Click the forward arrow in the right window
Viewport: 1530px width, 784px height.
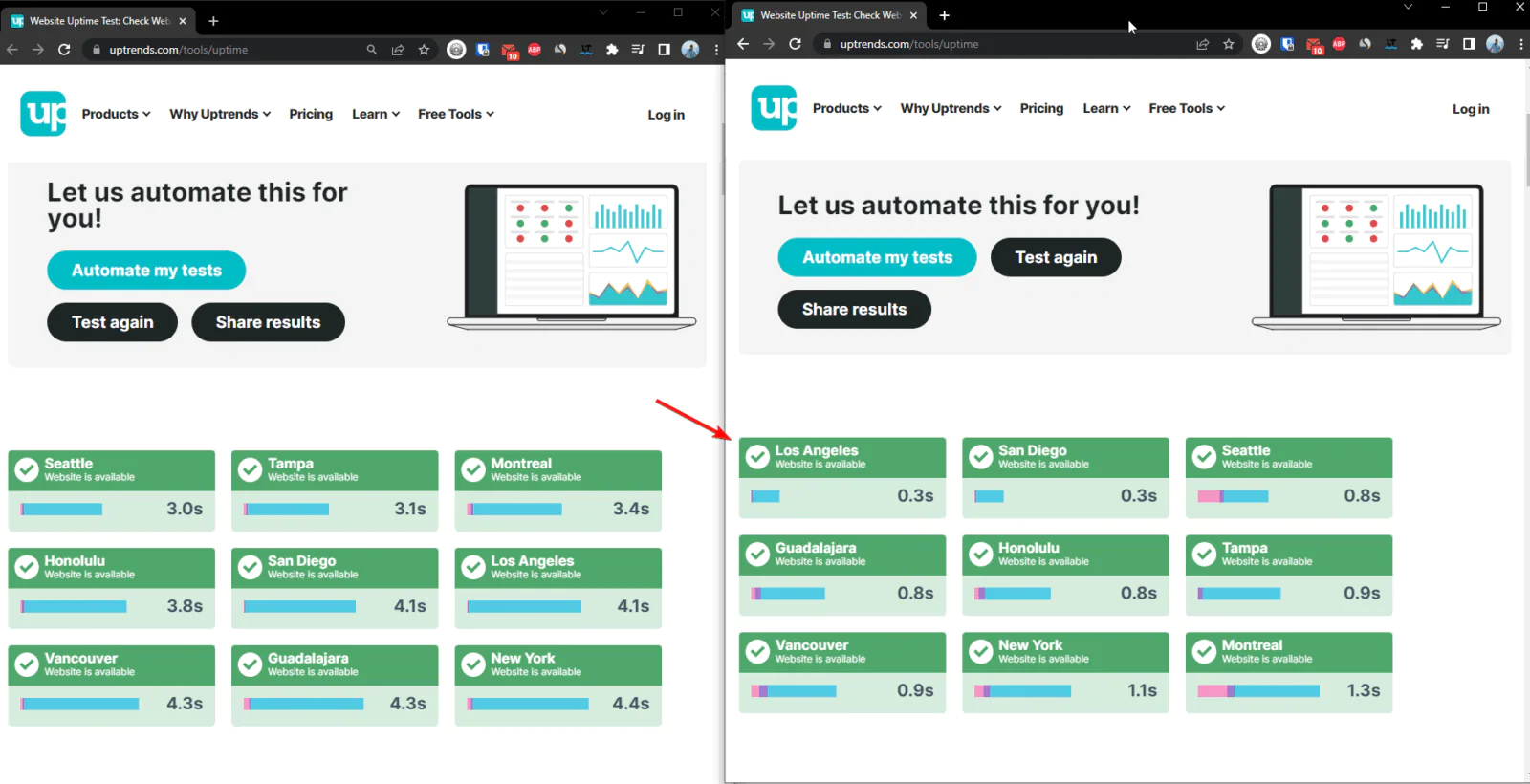769,44
